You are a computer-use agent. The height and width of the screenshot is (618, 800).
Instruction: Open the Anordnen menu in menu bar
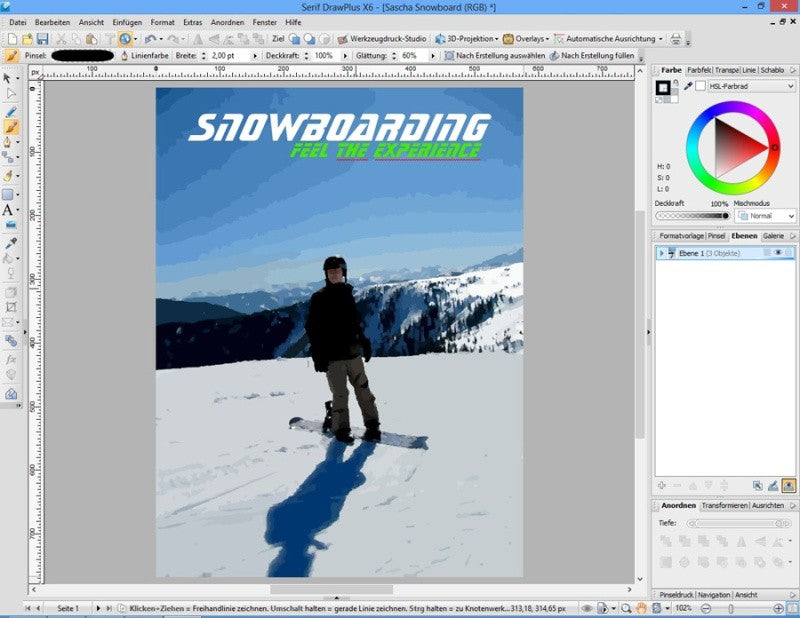coord(227,22)
